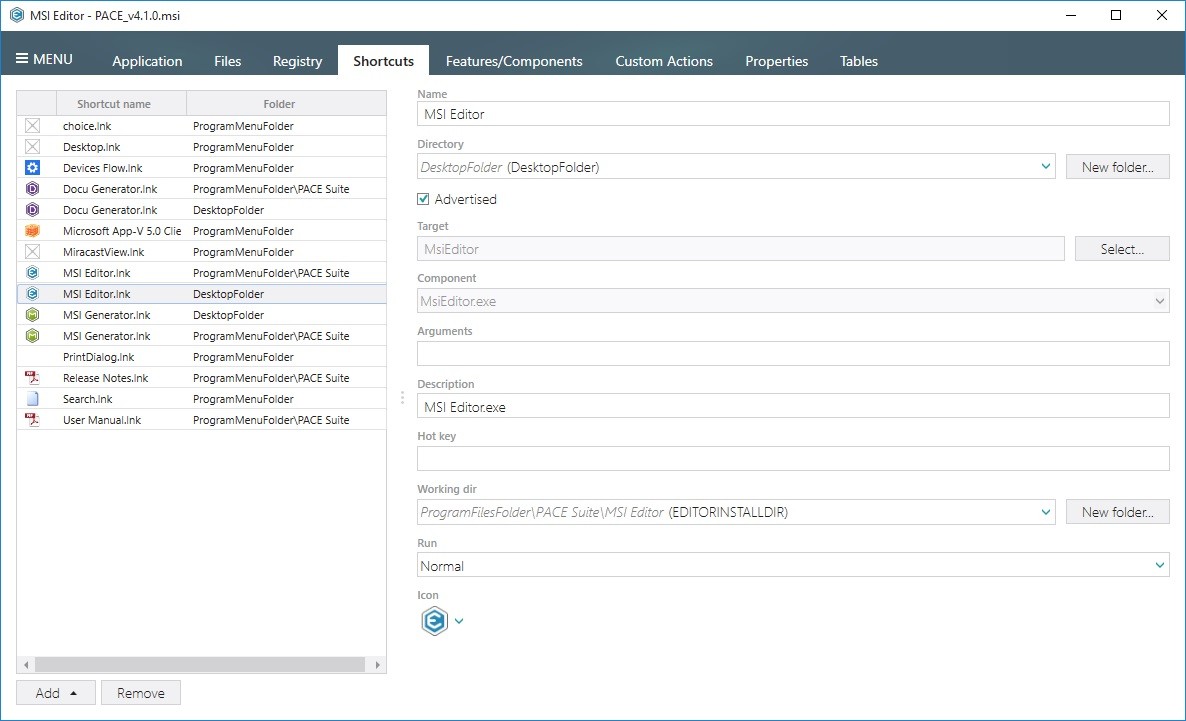This screenshot has width=1186, height=721.
Task: Select the Release Notes.lnk row
Action: coord(201,378)
